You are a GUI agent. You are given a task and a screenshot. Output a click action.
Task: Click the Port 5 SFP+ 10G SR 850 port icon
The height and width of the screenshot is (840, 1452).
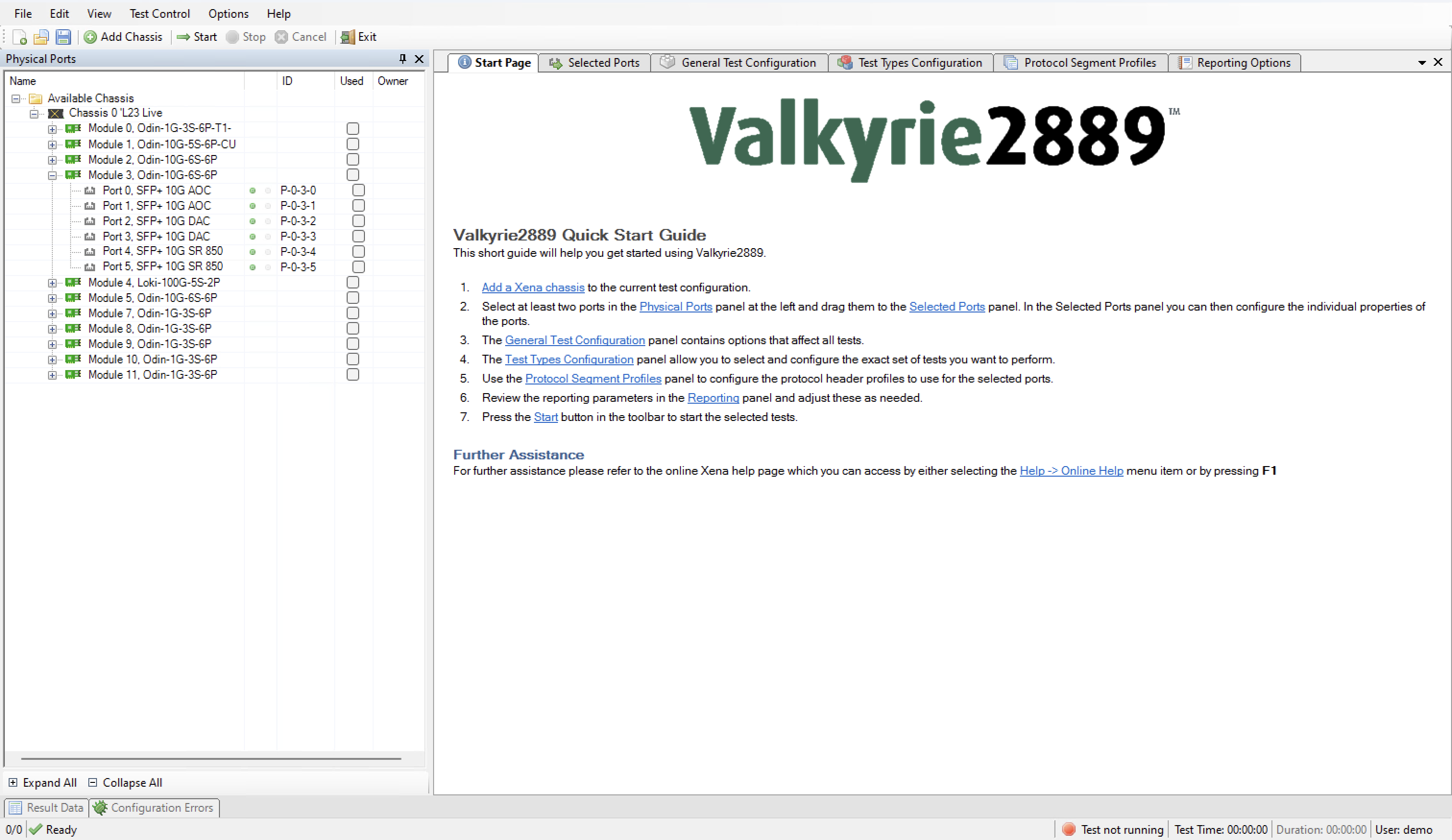point(90,267)
